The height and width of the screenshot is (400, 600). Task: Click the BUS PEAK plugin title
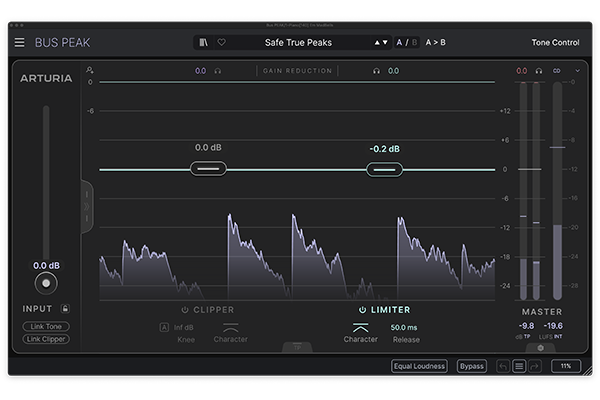[62, 42]
